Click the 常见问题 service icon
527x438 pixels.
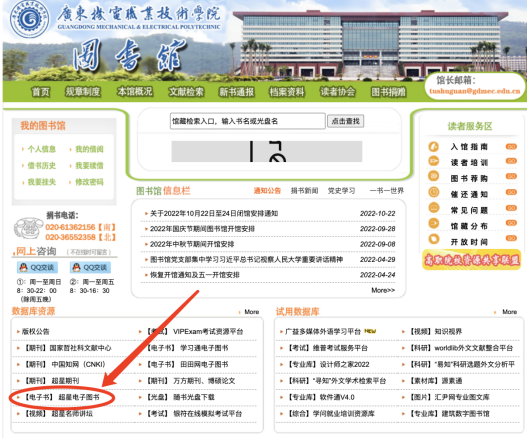click(434, 208)
